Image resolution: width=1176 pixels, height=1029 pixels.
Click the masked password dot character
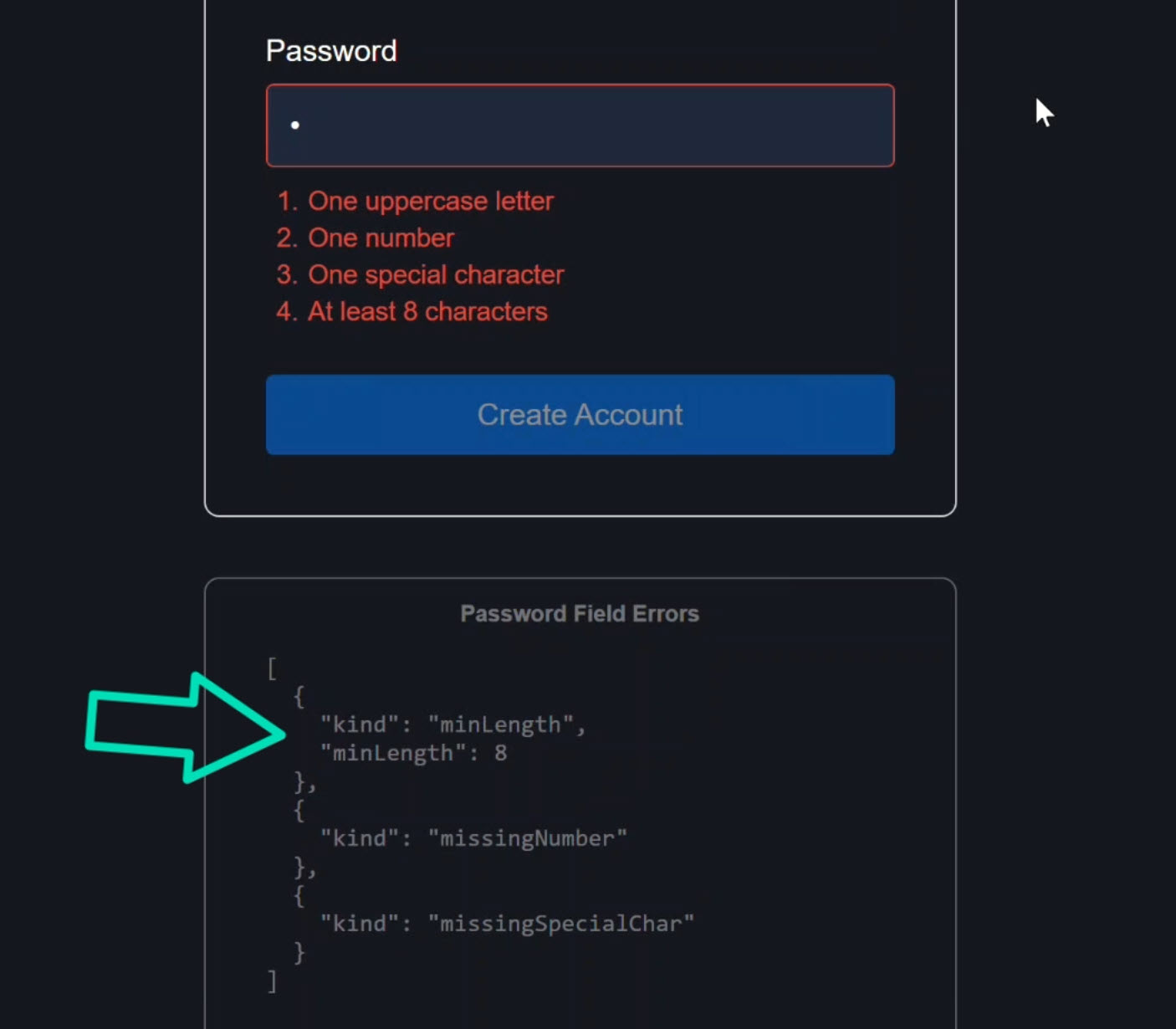coord(294,125)
